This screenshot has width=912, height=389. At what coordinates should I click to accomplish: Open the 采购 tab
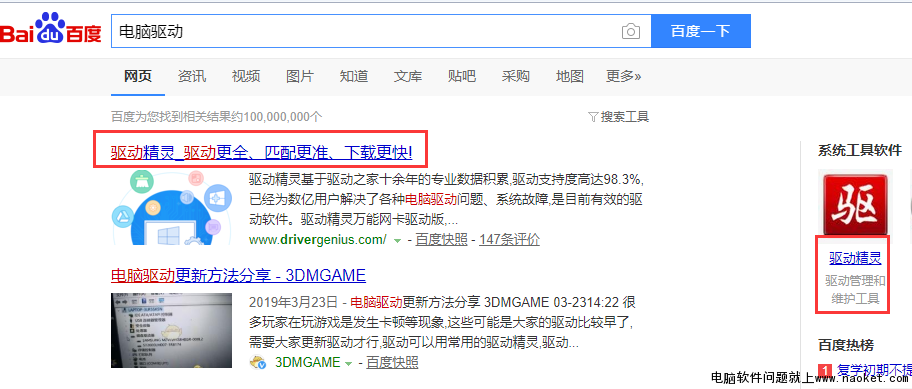(516, 76)
